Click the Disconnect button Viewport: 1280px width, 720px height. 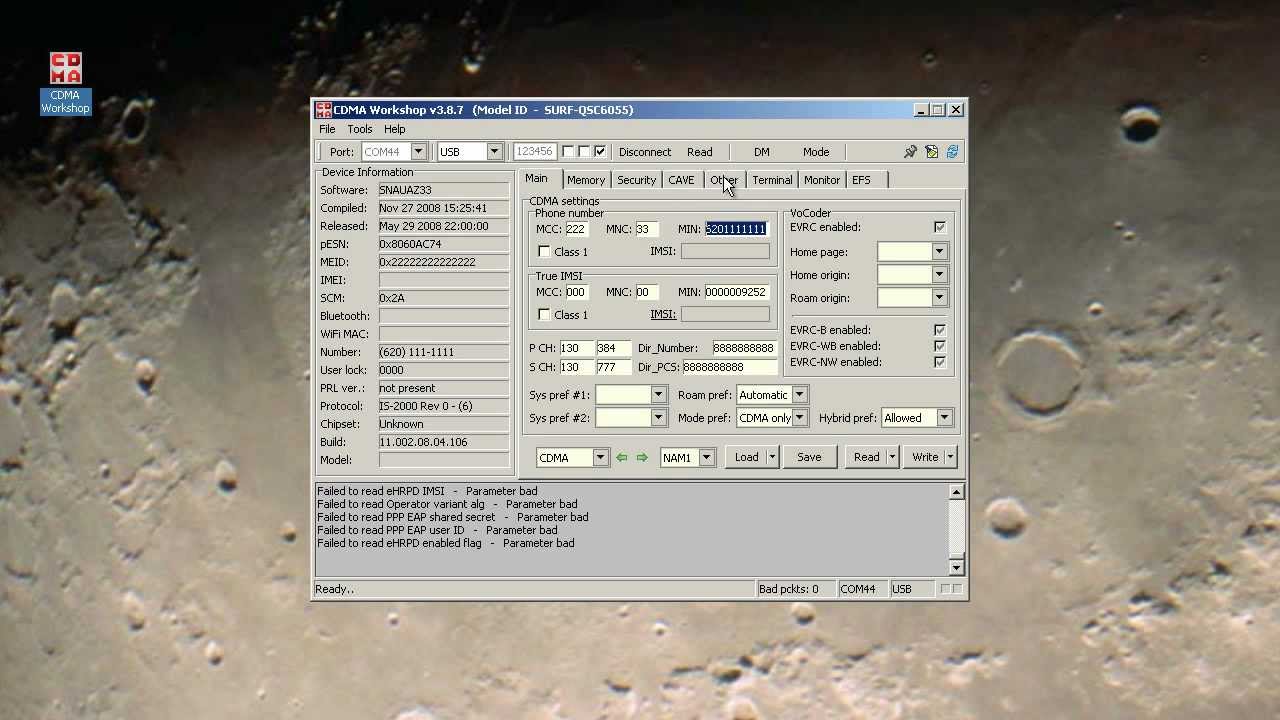(645, 152)
